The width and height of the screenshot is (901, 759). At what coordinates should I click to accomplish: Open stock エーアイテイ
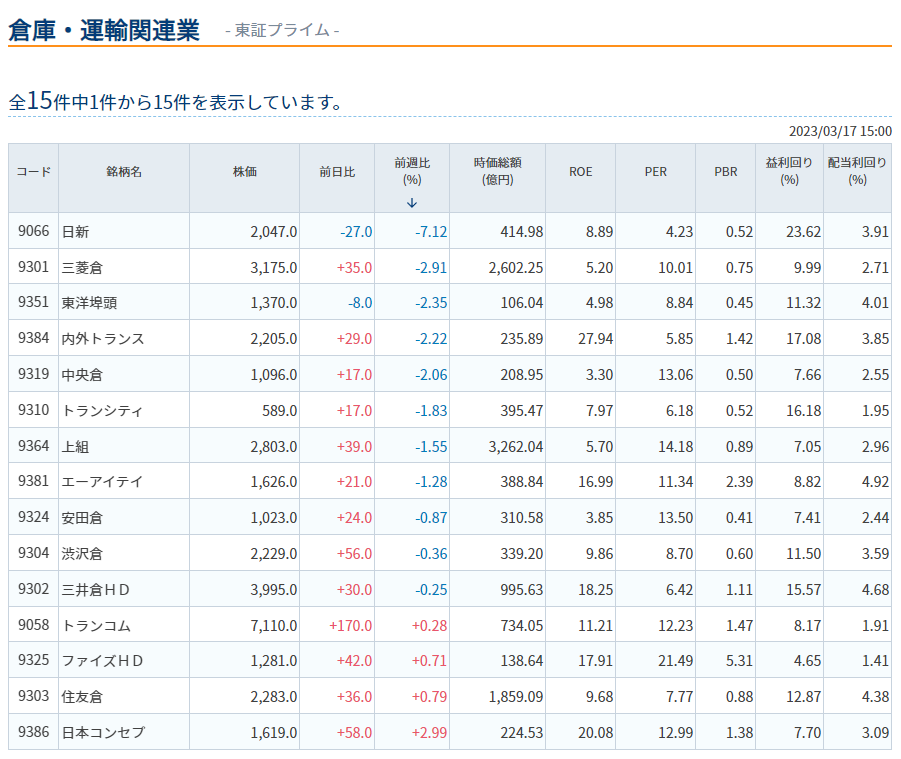[102, 481]
